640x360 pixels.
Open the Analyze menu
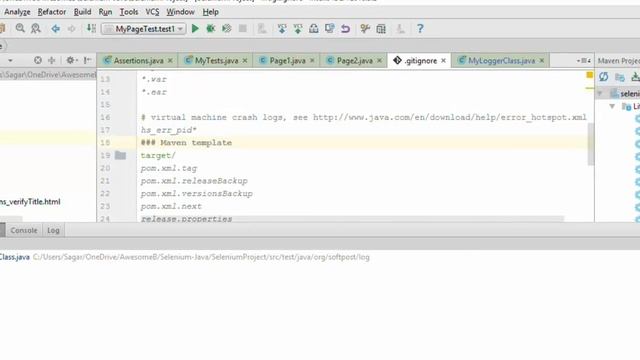17,12
